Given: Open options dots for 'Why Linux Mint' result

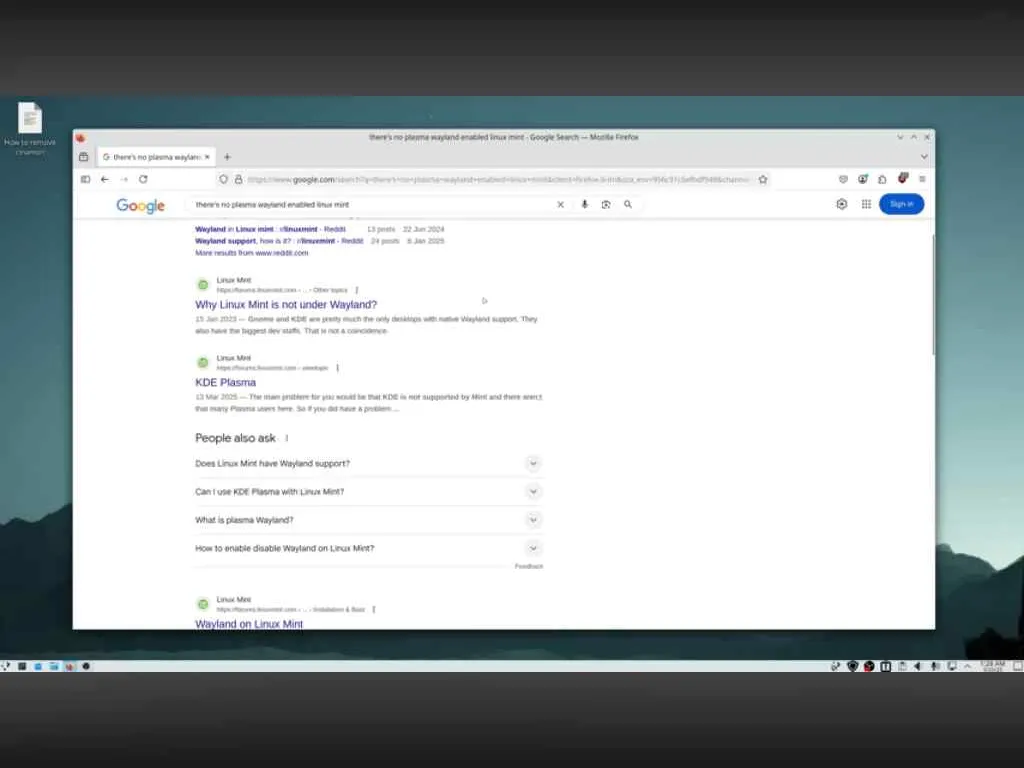Looking at the screenshot, I should click(357, 290).
